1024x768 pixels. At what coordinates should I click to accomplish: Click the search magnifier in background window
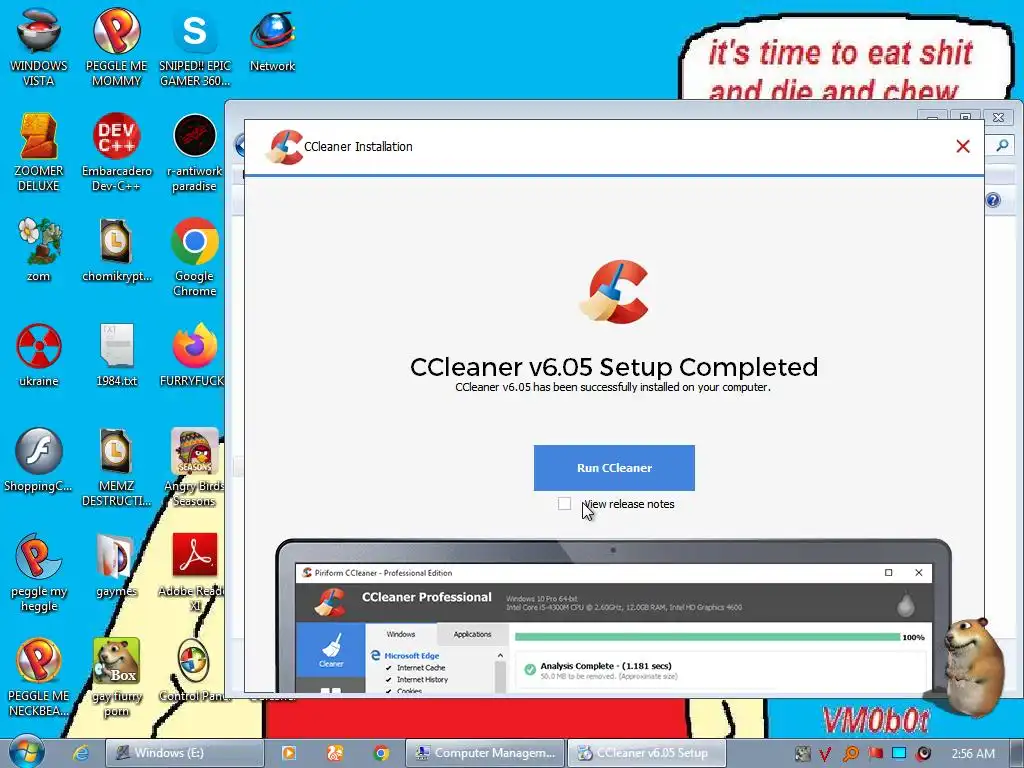click(1002, 145)
